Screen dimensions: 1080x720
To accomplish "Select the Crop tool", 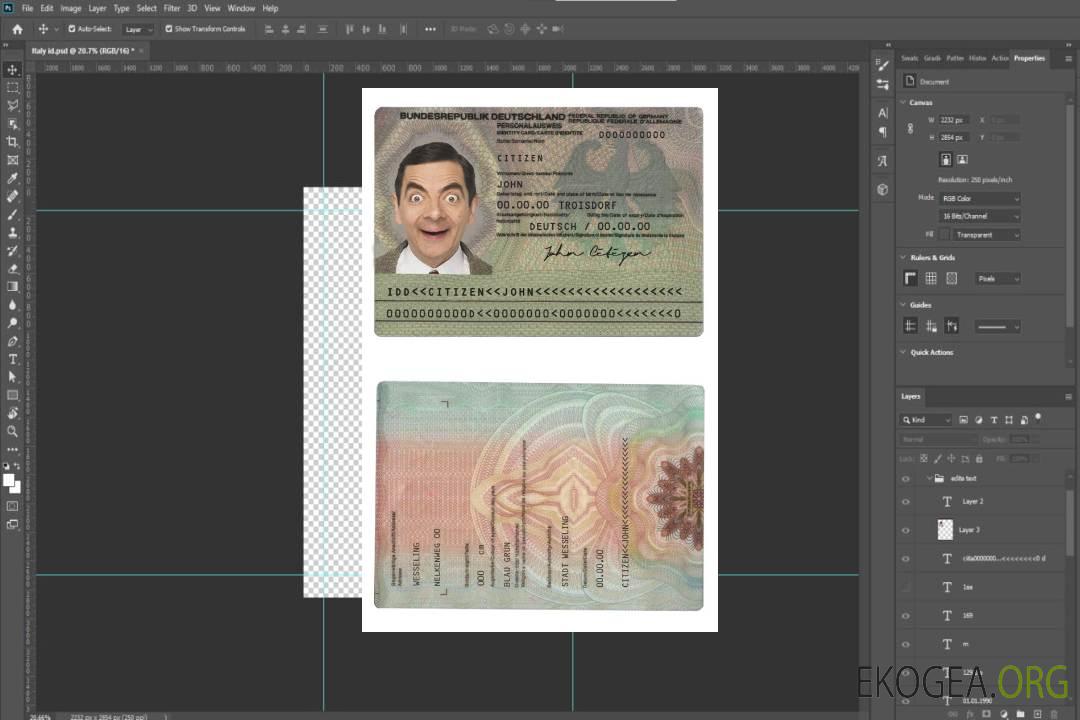I will click(12, 142).
